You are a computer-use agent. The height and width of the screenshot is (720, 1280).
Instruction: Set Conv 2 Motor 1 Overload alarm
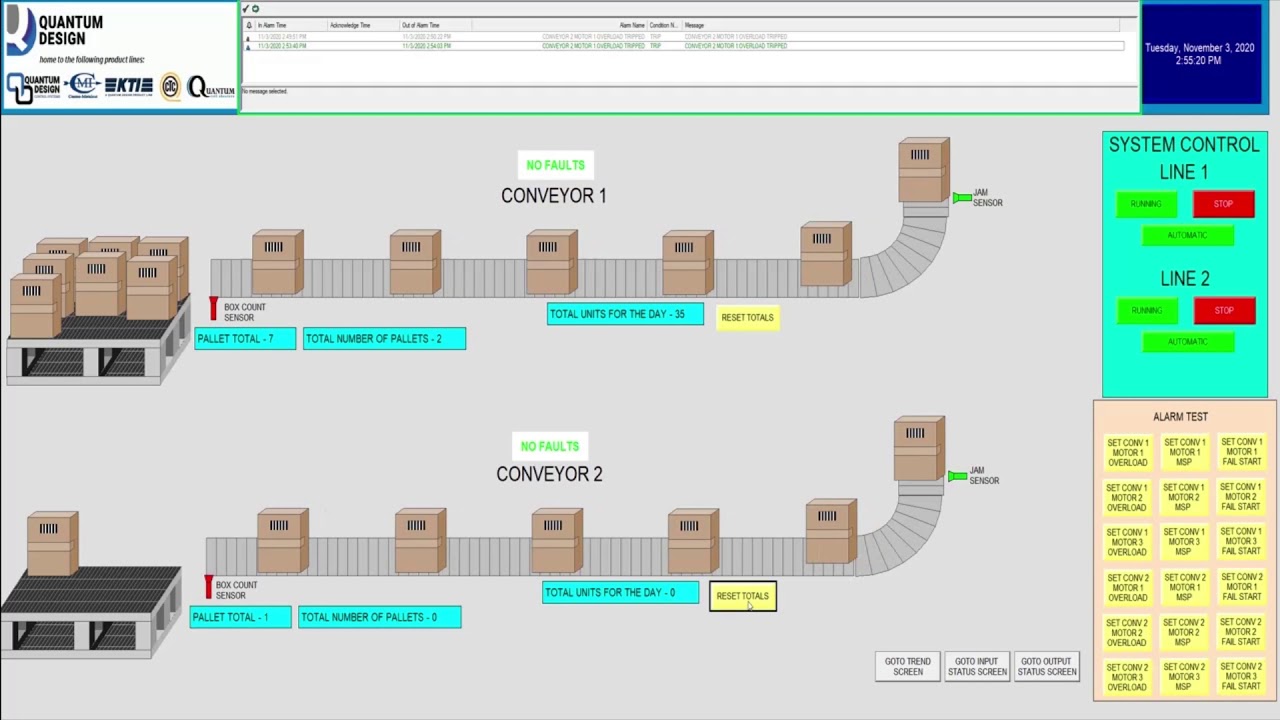(1127, 587)
